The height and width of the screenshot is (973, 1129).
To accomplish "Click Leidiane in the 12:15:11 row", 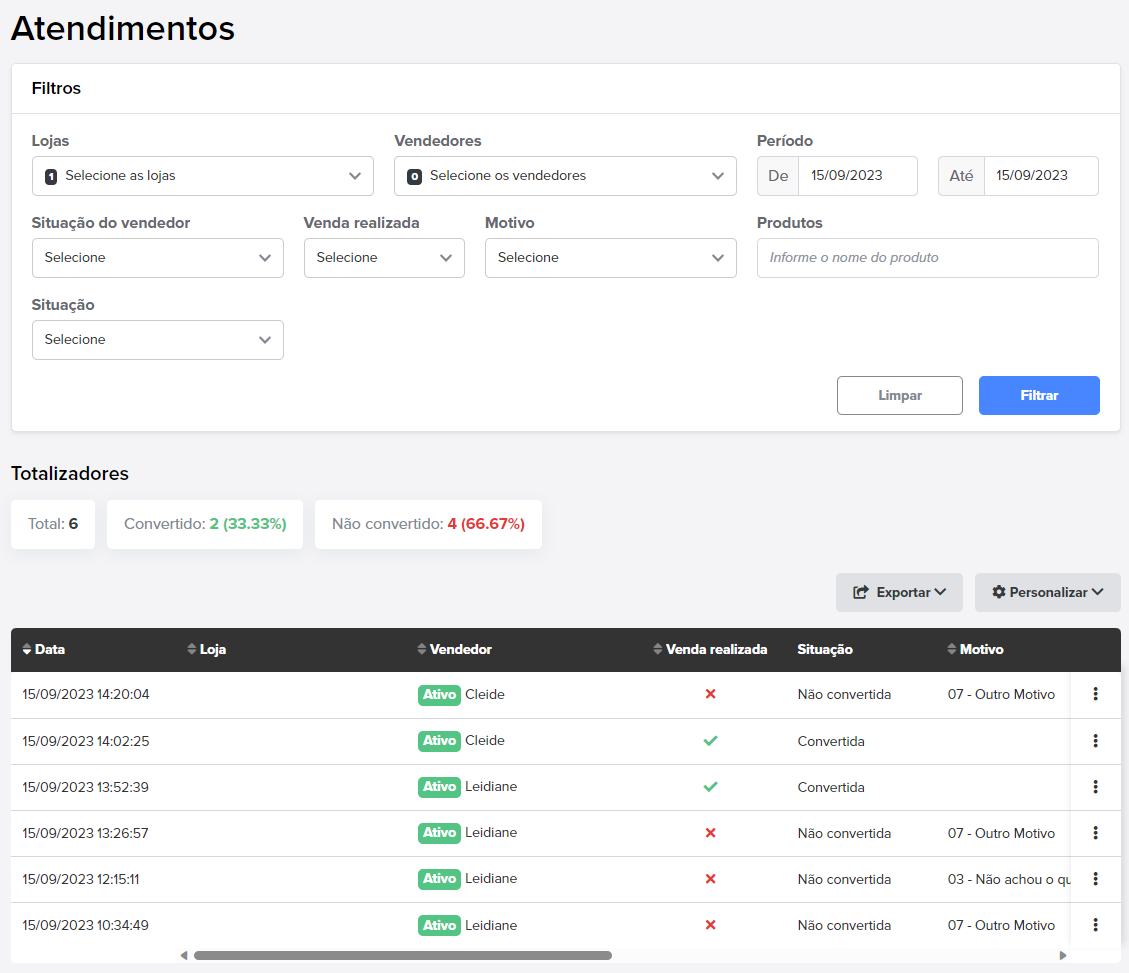I will tap(491, 879).
